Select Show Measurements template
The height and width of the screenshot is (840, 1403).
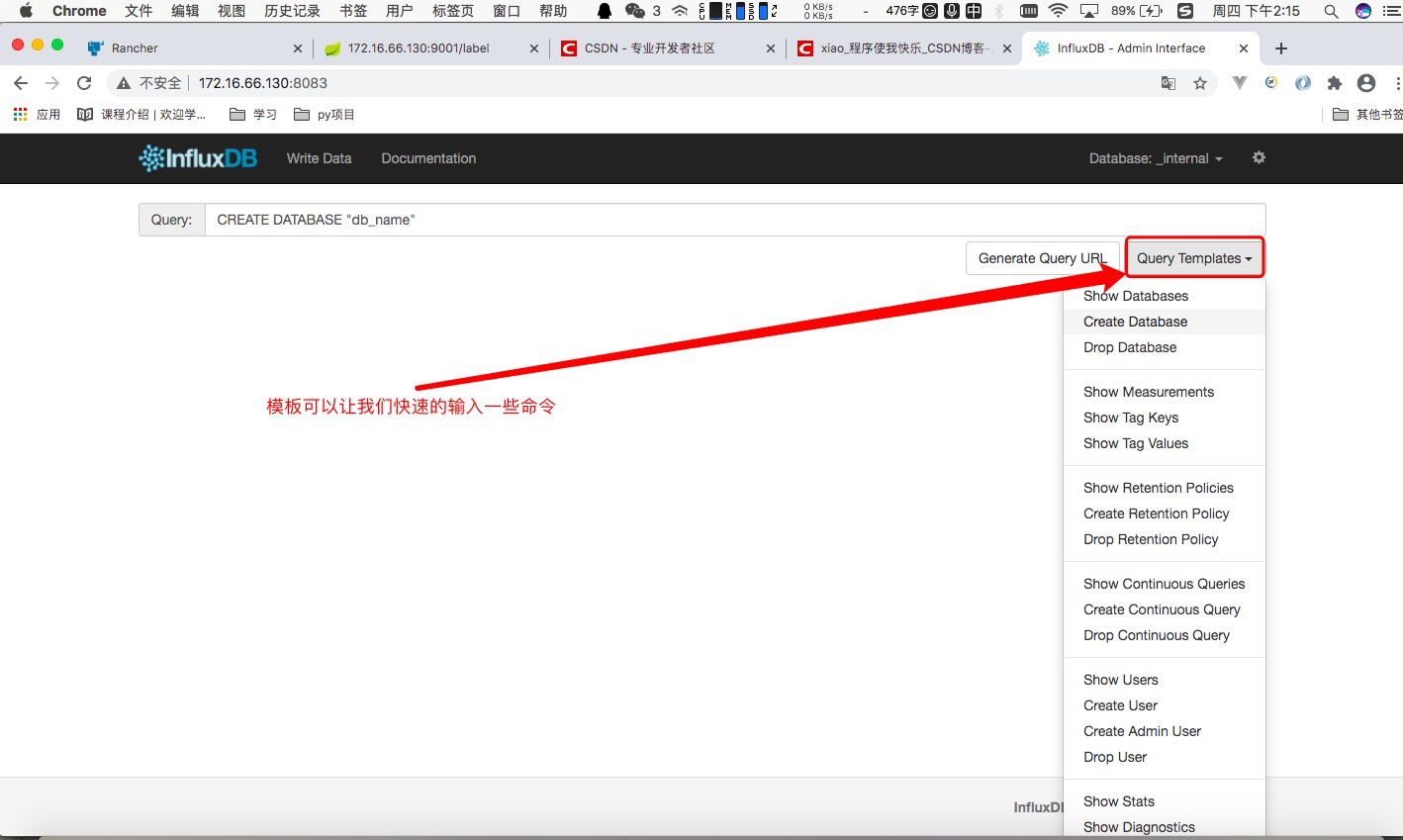coord(1165,392)
